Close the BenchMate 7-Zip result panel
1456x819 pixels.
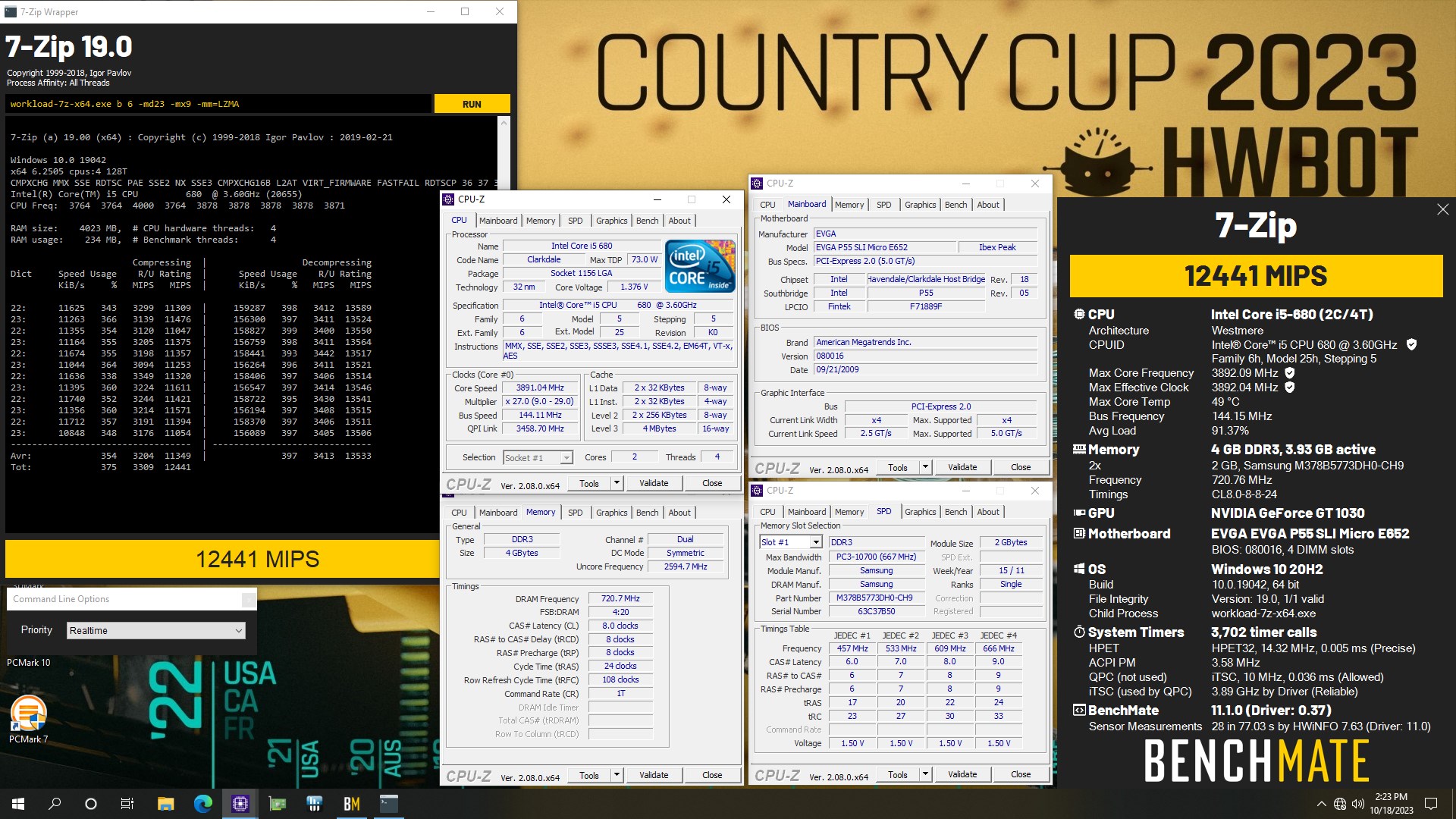coord(1442,209)
